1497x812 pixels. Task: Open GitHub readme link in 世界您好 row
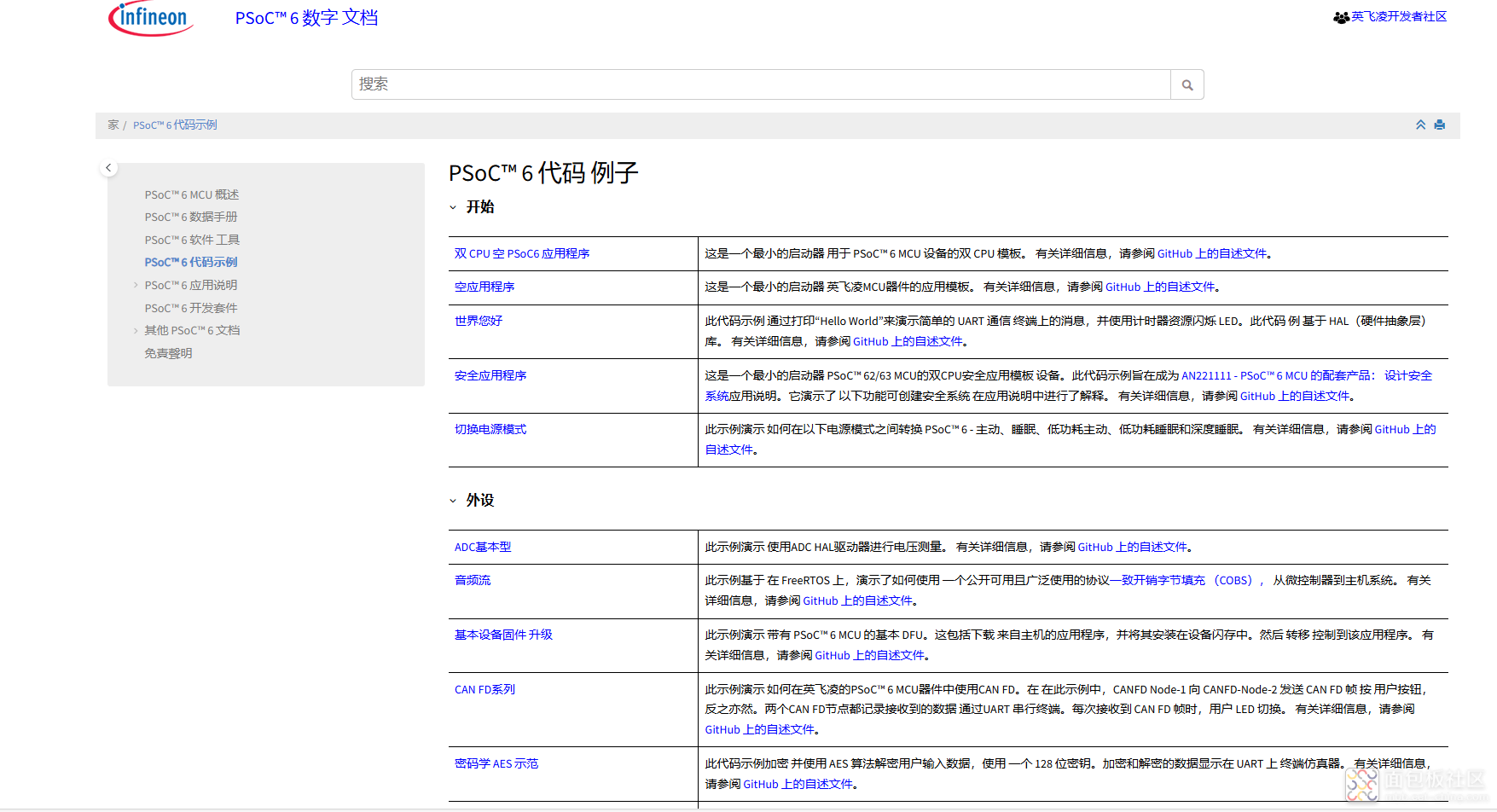pyautogui.click(x=908, y=341)
